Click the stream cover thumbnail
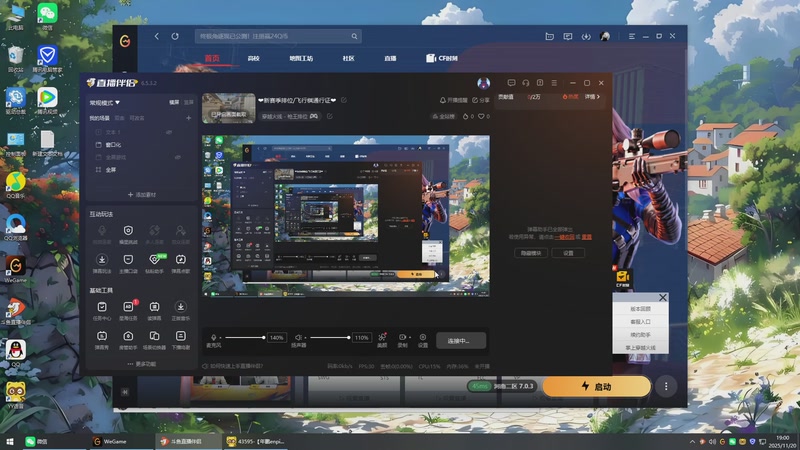The height and width of the screenshot is (450, 800). coord(229,108)
